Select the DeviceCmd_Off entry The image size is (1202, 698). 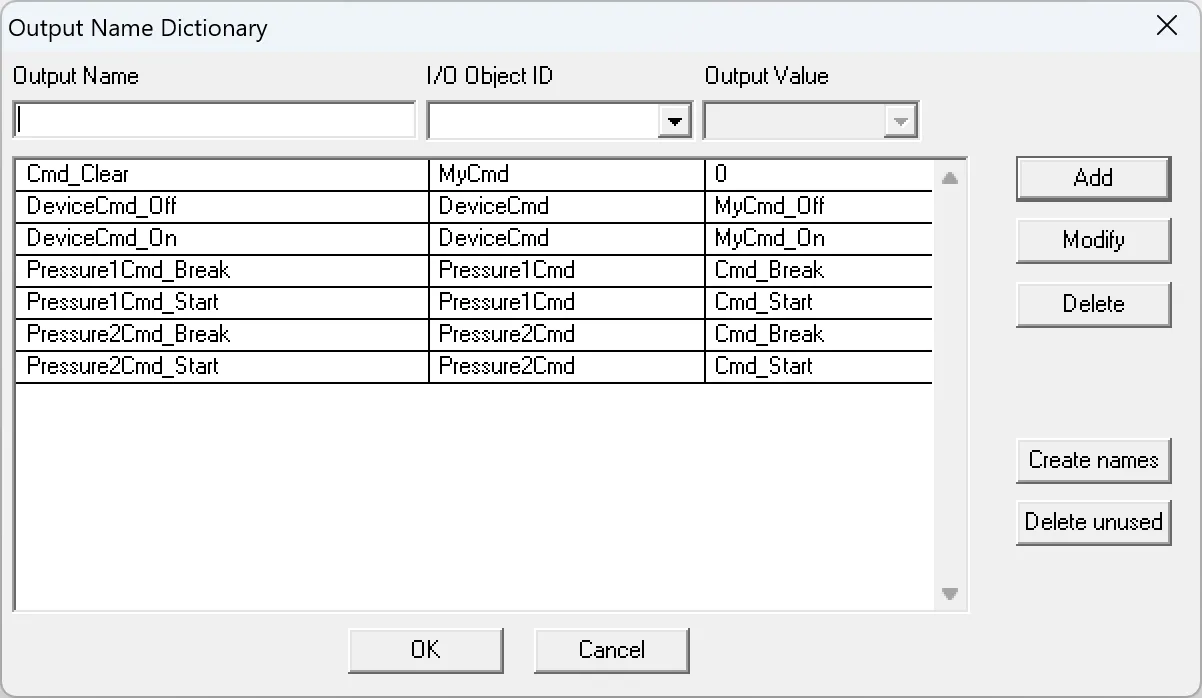coord(220,206)
